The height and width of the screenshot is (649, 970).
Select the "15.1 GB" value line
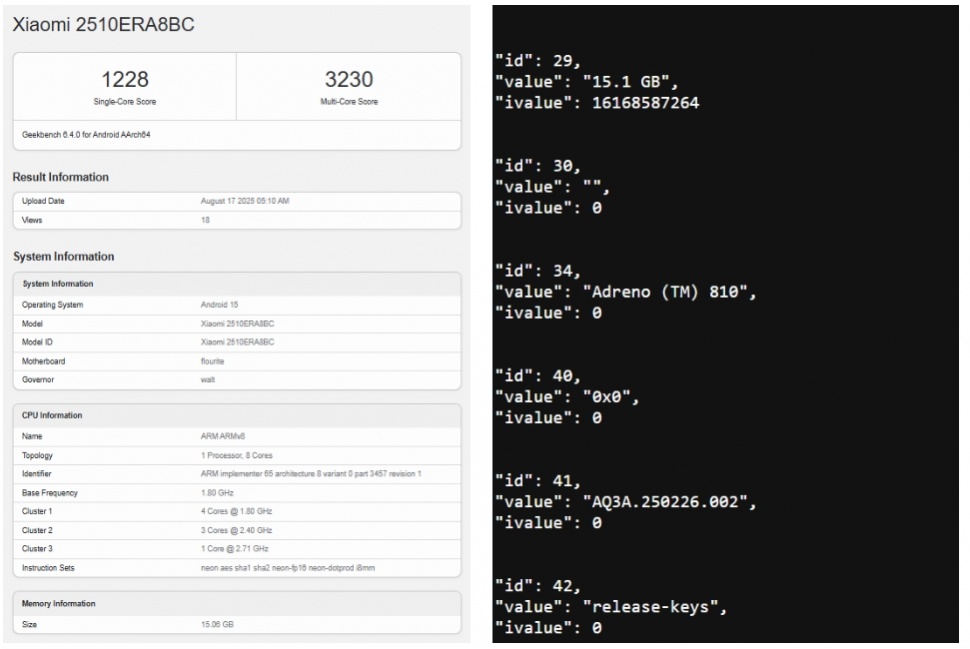point(586,82)
